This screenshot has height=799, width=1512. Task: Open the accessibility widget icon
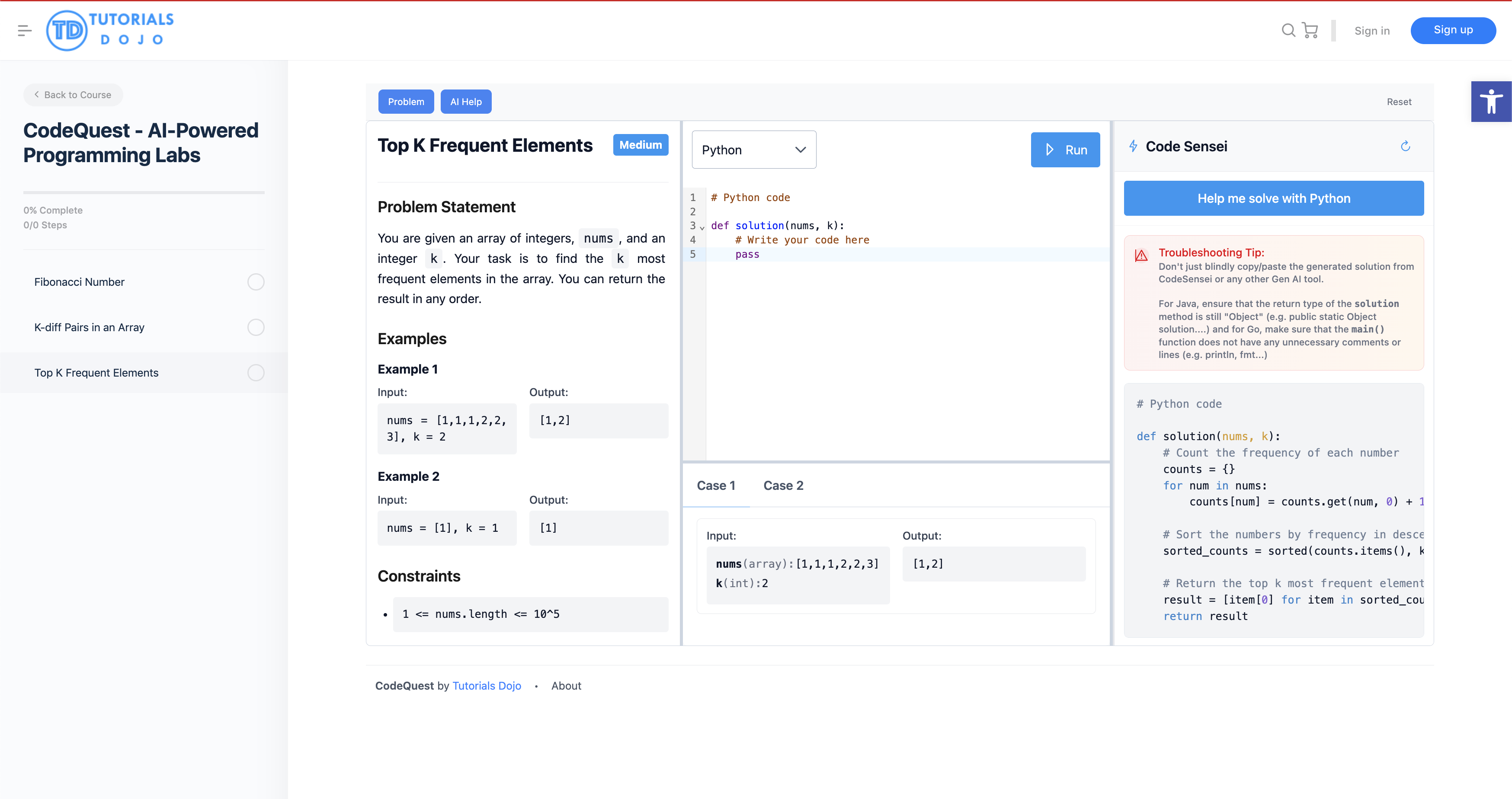click(x=1491, y=102)
